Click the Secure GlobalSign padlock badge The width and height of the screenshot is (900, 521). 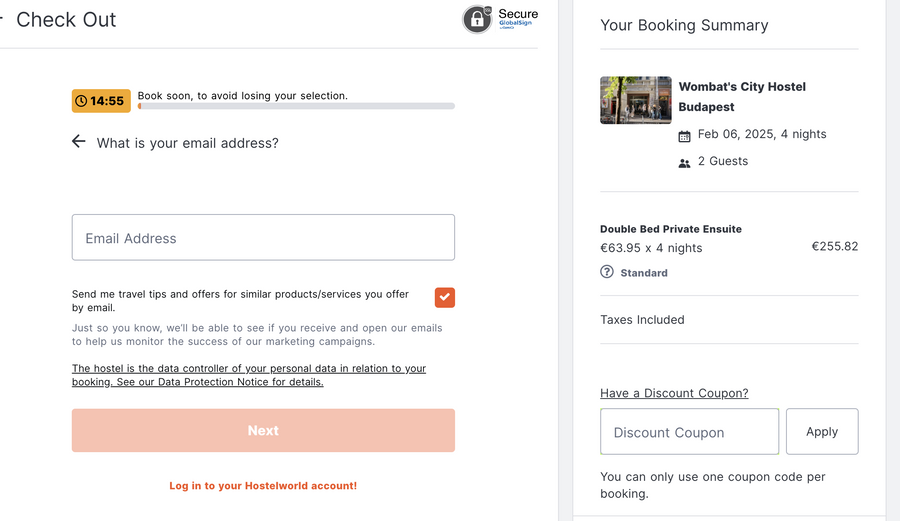coord(477,19)
